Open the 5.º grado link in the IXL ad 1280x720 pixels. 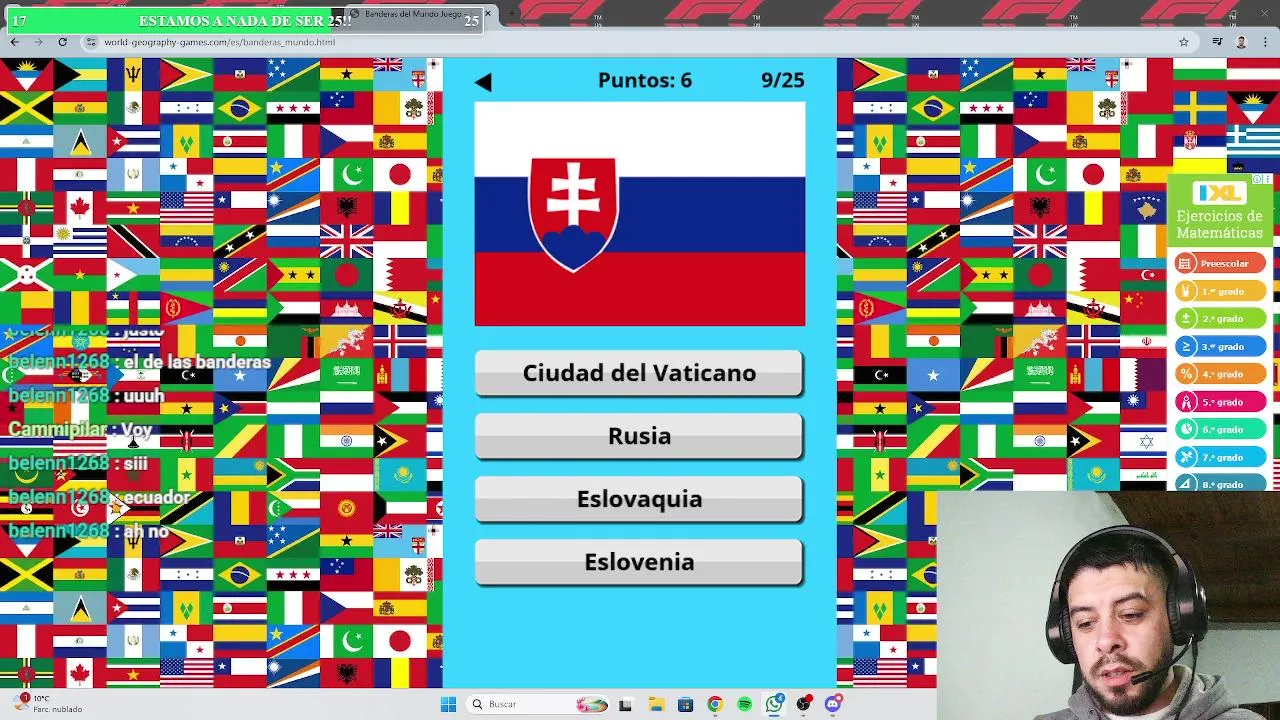click(x=1220, y=402)
